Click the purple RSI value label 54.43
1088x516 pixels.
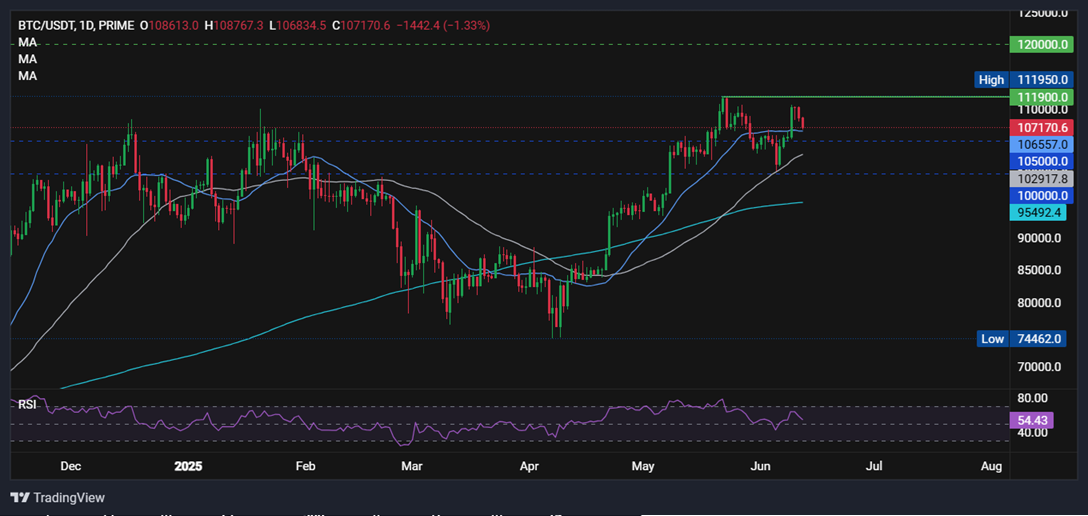click(x=1033, y=420)
